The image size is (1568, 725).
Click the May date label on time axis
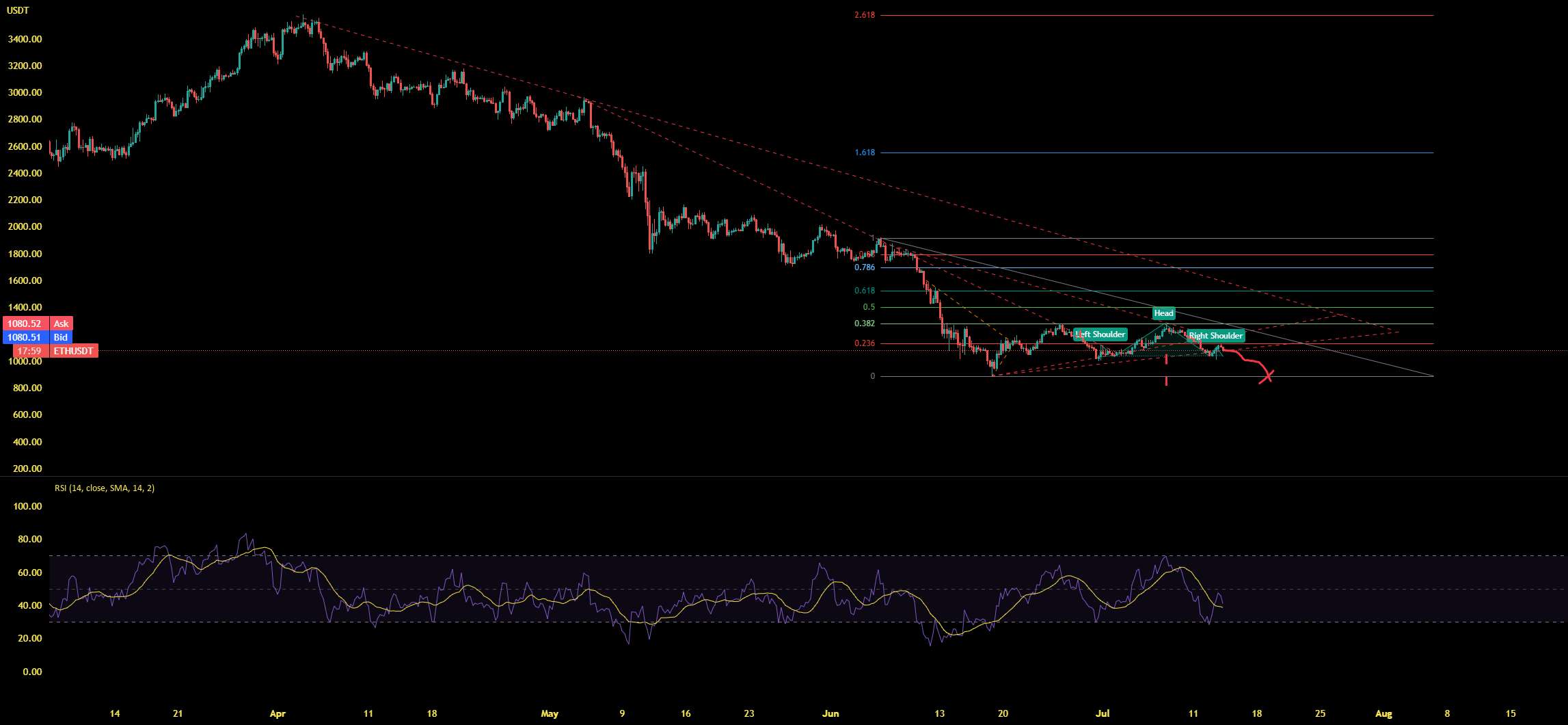point(550,714)
